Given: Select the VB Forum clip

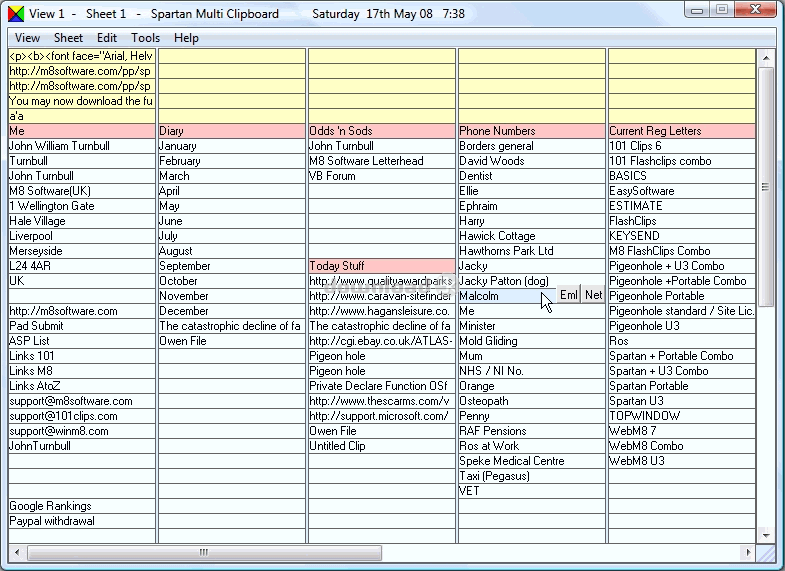Looking at the screenshot, I should (381, 176).
